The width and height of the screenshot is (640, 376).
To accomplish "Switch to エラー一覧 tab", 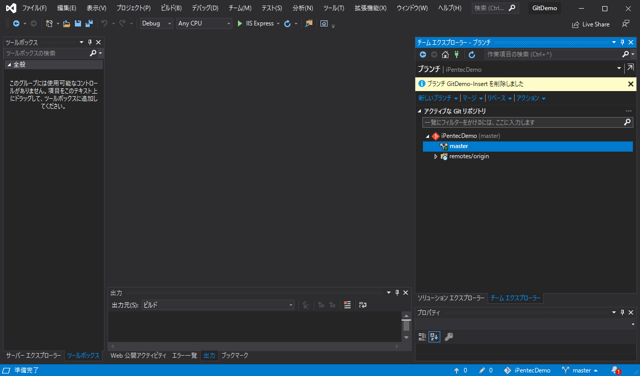I will click(x=184, y=356).
